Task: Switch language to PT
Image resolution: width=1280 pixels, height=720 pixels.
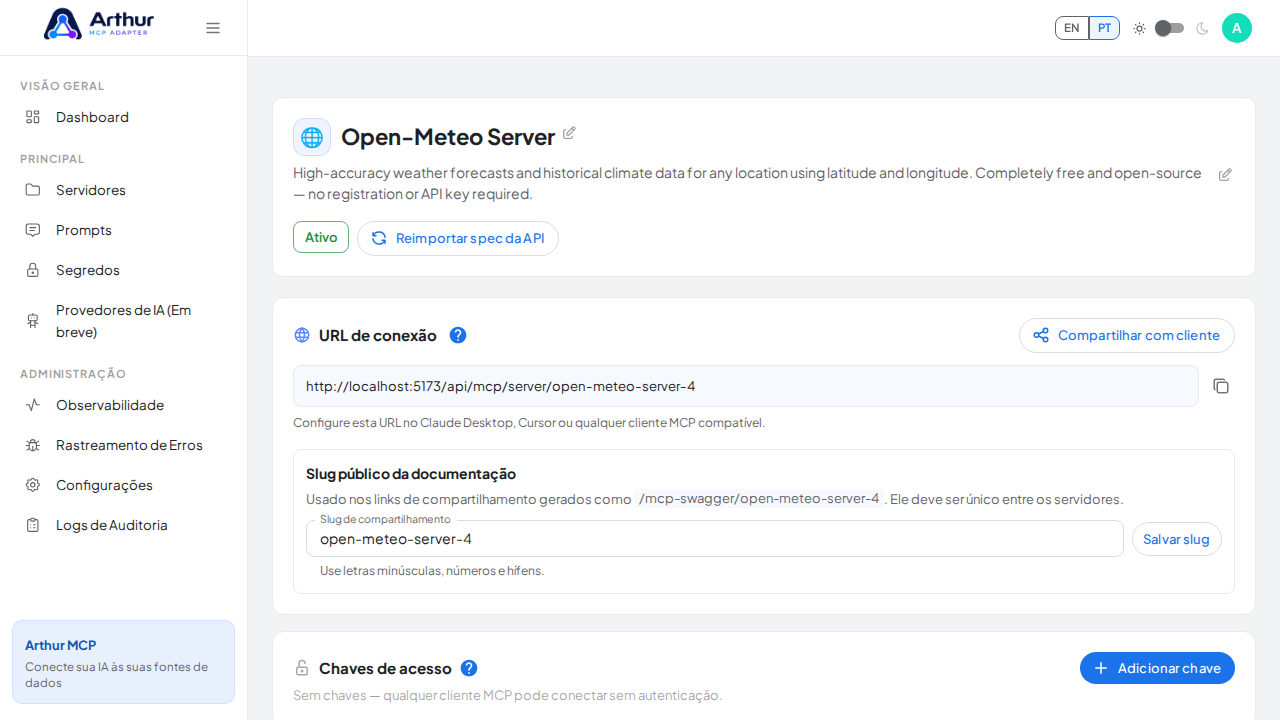Action: coord(1104,28)
